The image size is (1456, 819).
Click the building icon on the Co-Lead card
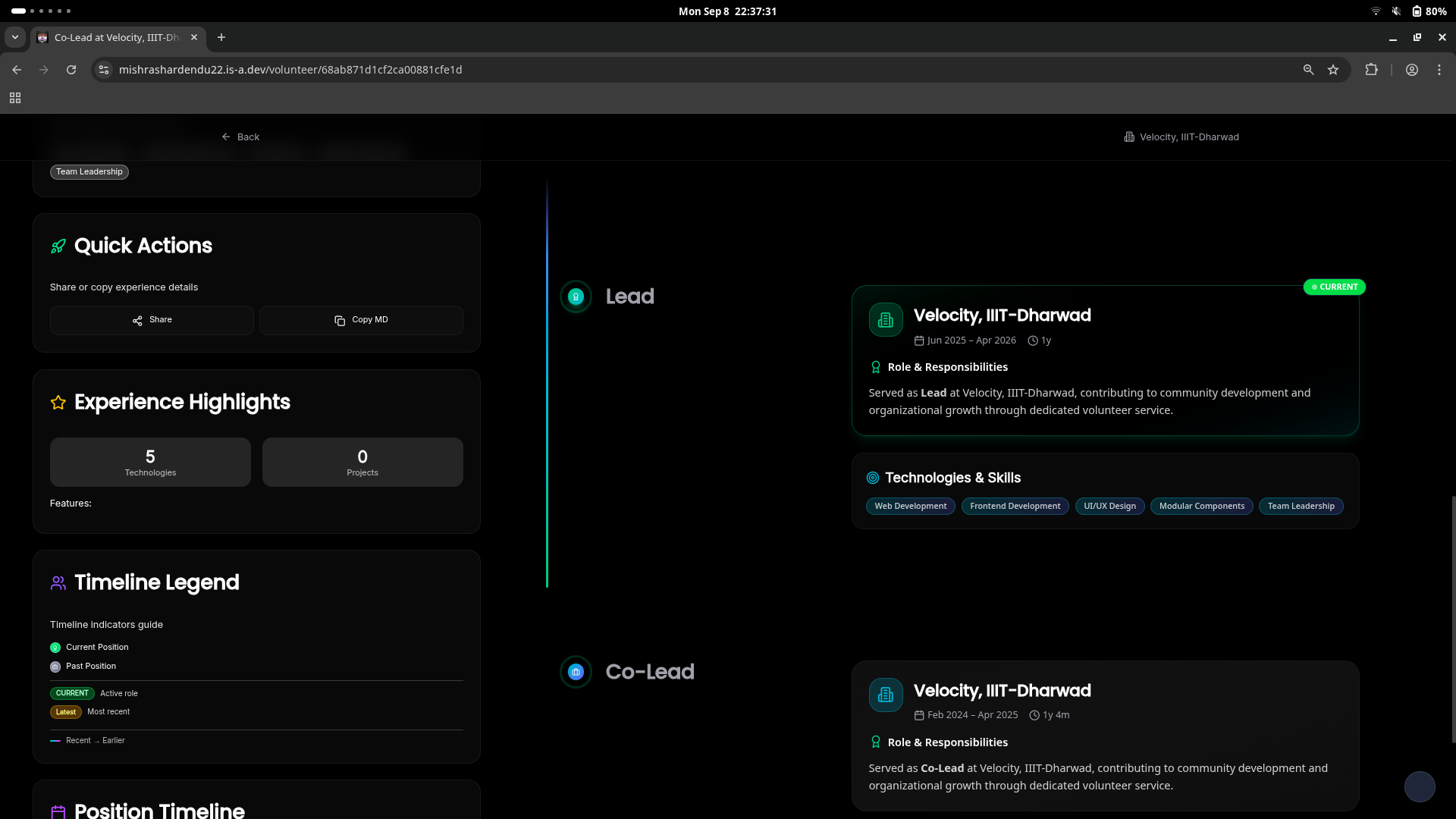[885, 695]
